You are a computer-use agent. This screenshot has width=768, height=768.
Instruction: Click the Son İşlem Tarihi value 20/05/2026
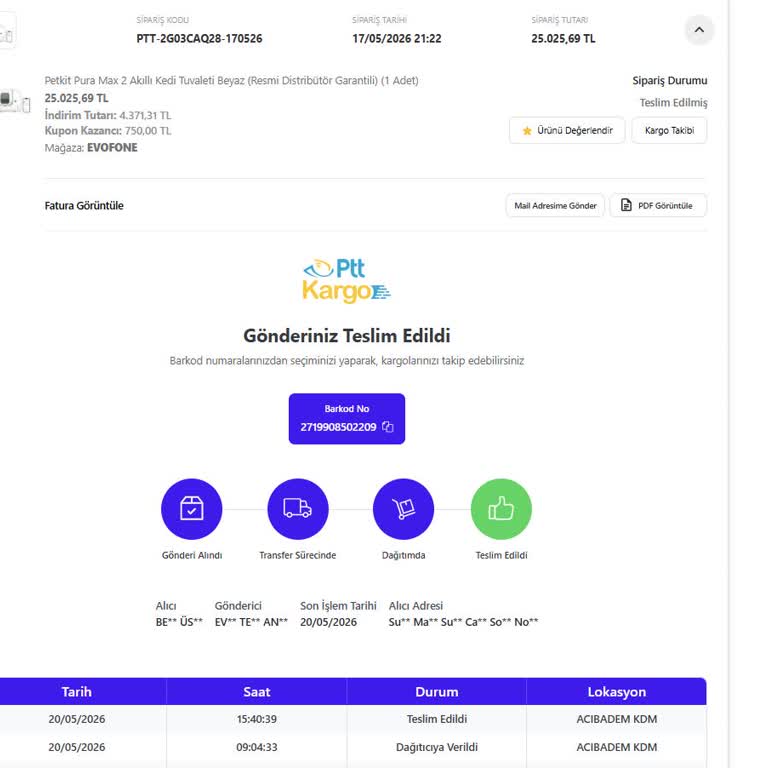click(328, 622)
